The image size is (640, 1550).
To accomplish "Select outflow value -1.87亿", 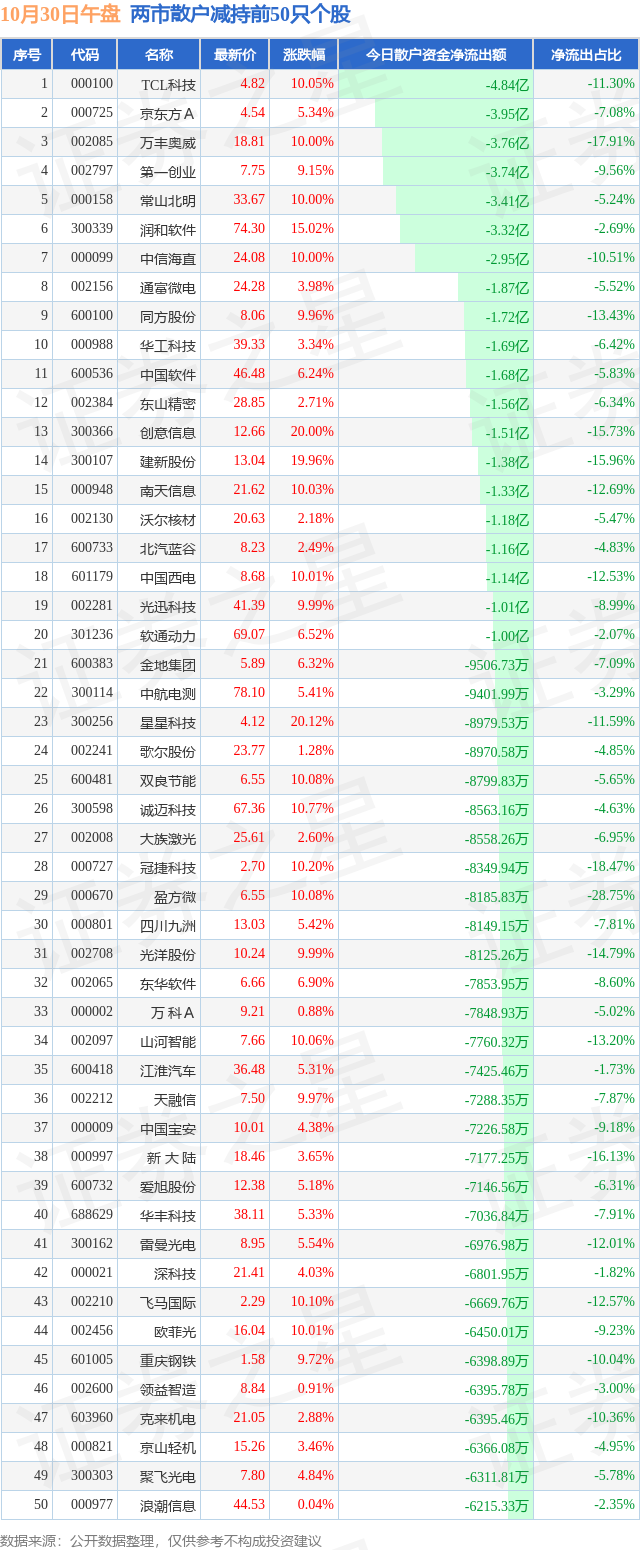I will pos(507,288).
